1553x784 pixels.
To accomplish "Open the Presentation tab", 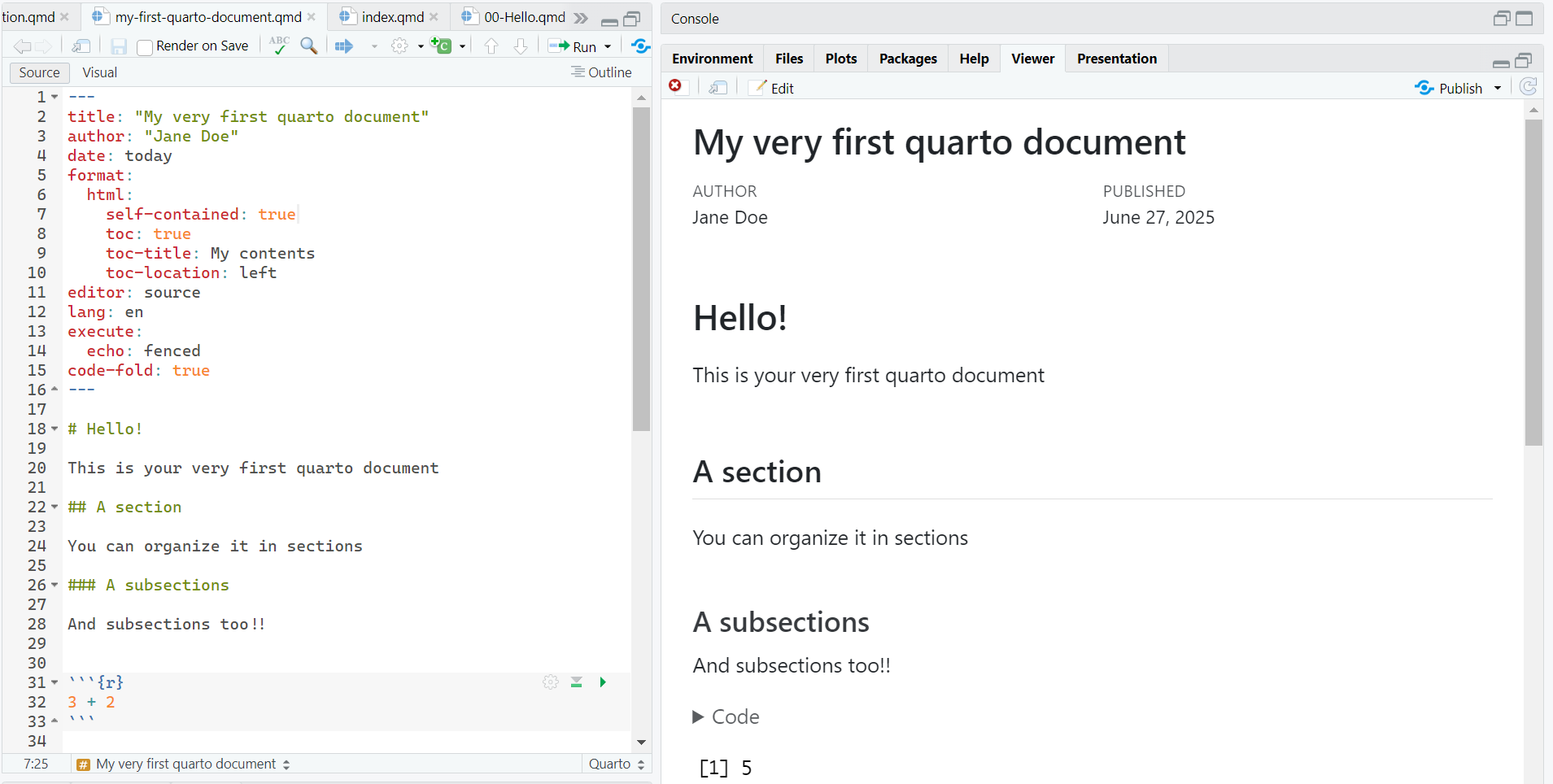I will pyautogui.click(x=1117, y=59).
